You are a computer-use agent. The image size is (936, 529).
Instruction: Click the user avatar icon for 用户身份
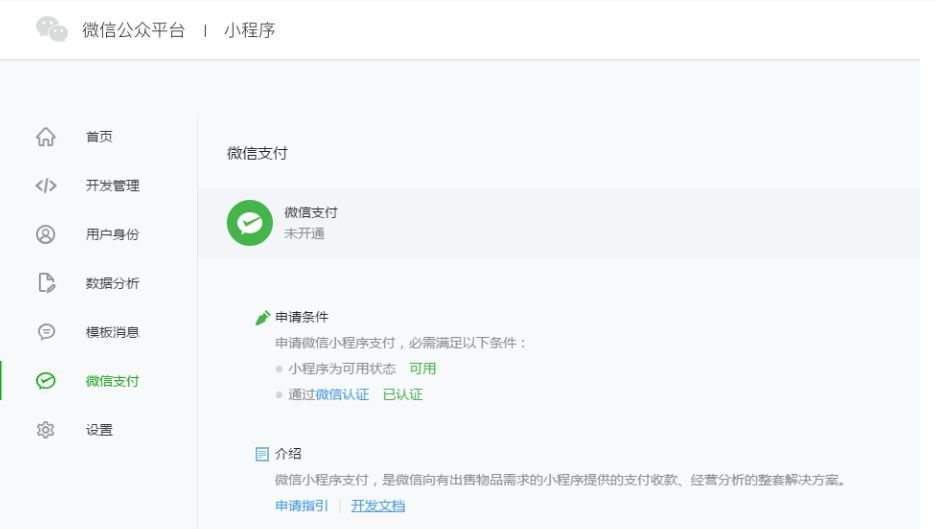coord(45,234)
